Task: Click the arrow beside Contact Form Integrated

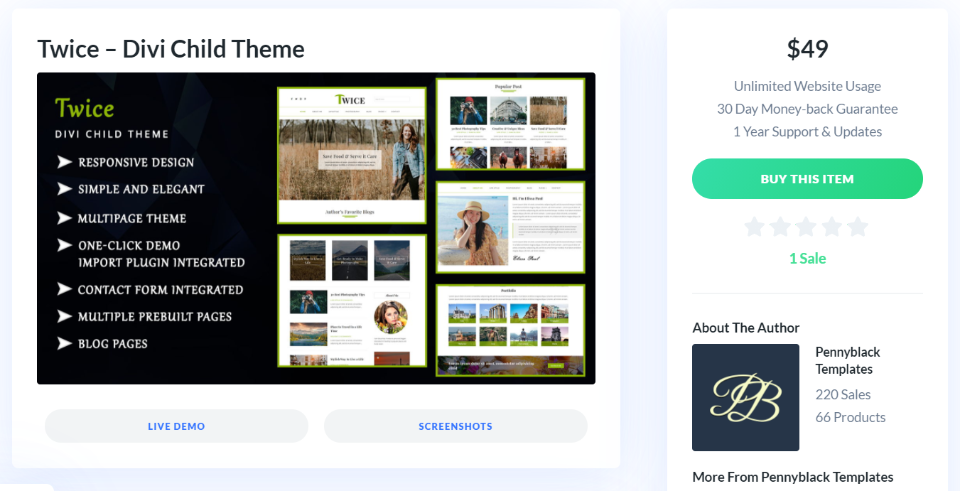Action: (x=64, y=288)
